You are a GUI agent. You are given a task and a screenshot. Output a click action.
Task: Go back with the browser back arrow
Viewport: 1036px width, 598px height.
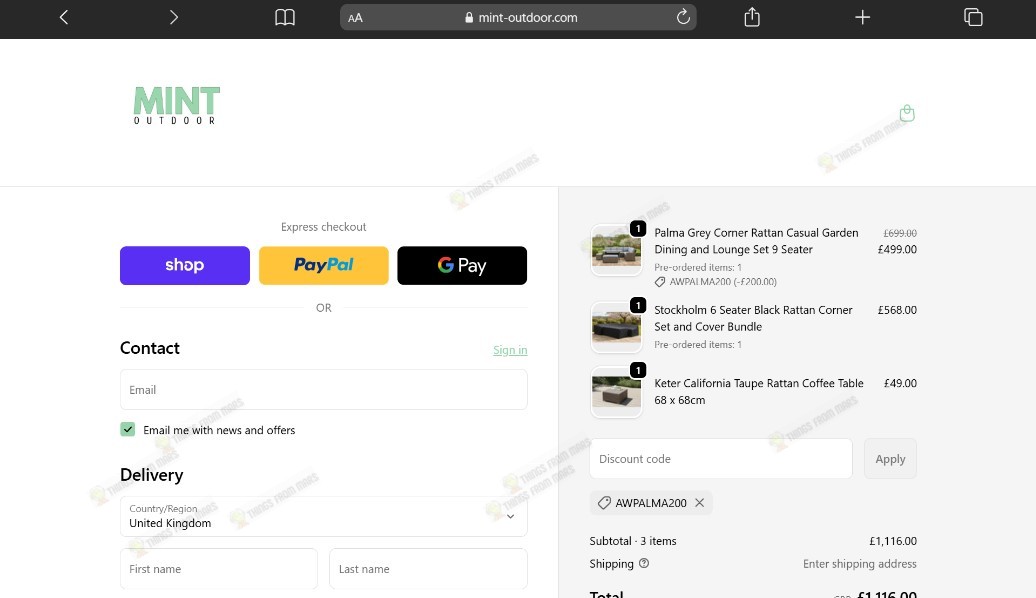pyautogui.click(x=64, y=17)
